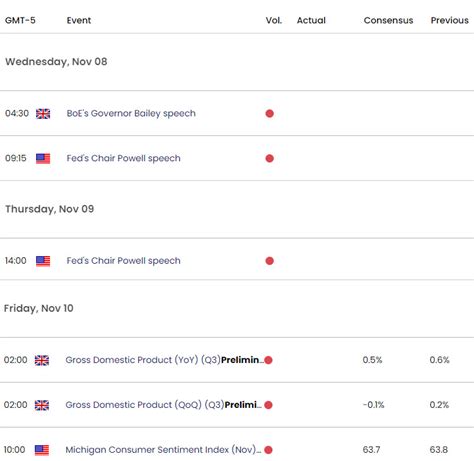Viewport: 474px width, 461px height.
Task: Click US flag beside Michigan Consumer Sentiment
Action: [x=42, y=450]
